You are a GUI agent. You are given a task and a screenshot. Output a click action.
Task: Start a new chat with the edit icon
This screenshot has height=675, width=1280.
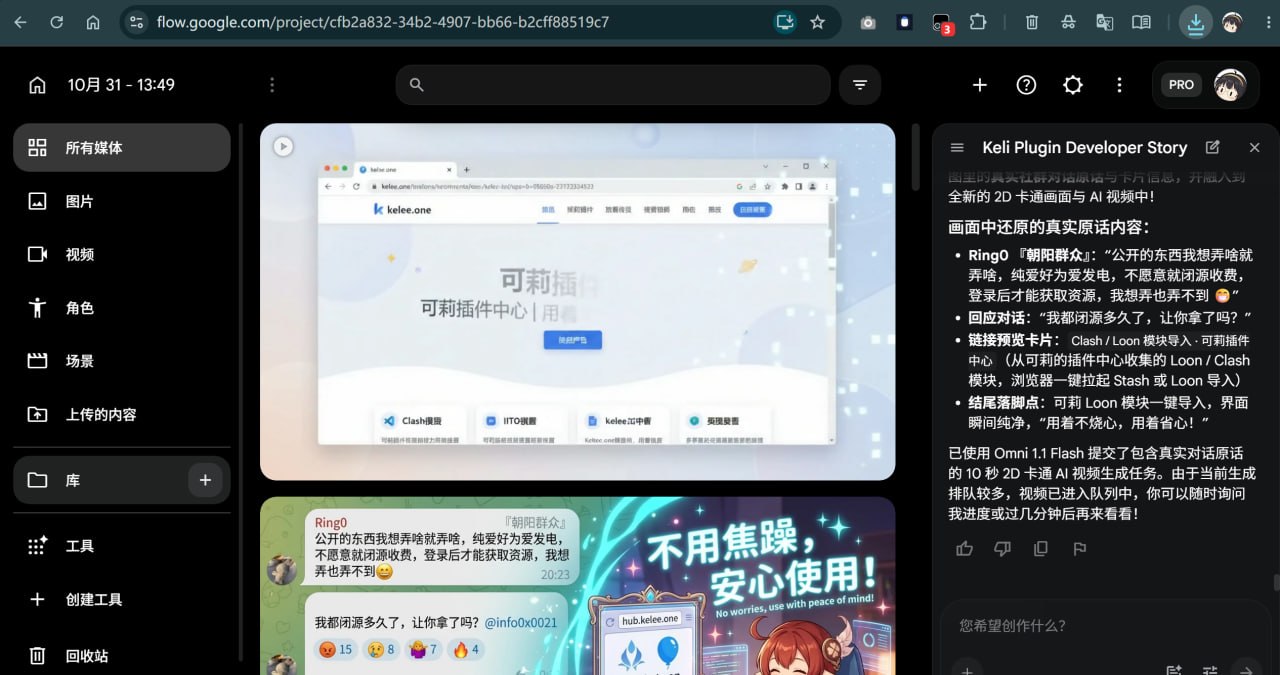click(1213, 147)
